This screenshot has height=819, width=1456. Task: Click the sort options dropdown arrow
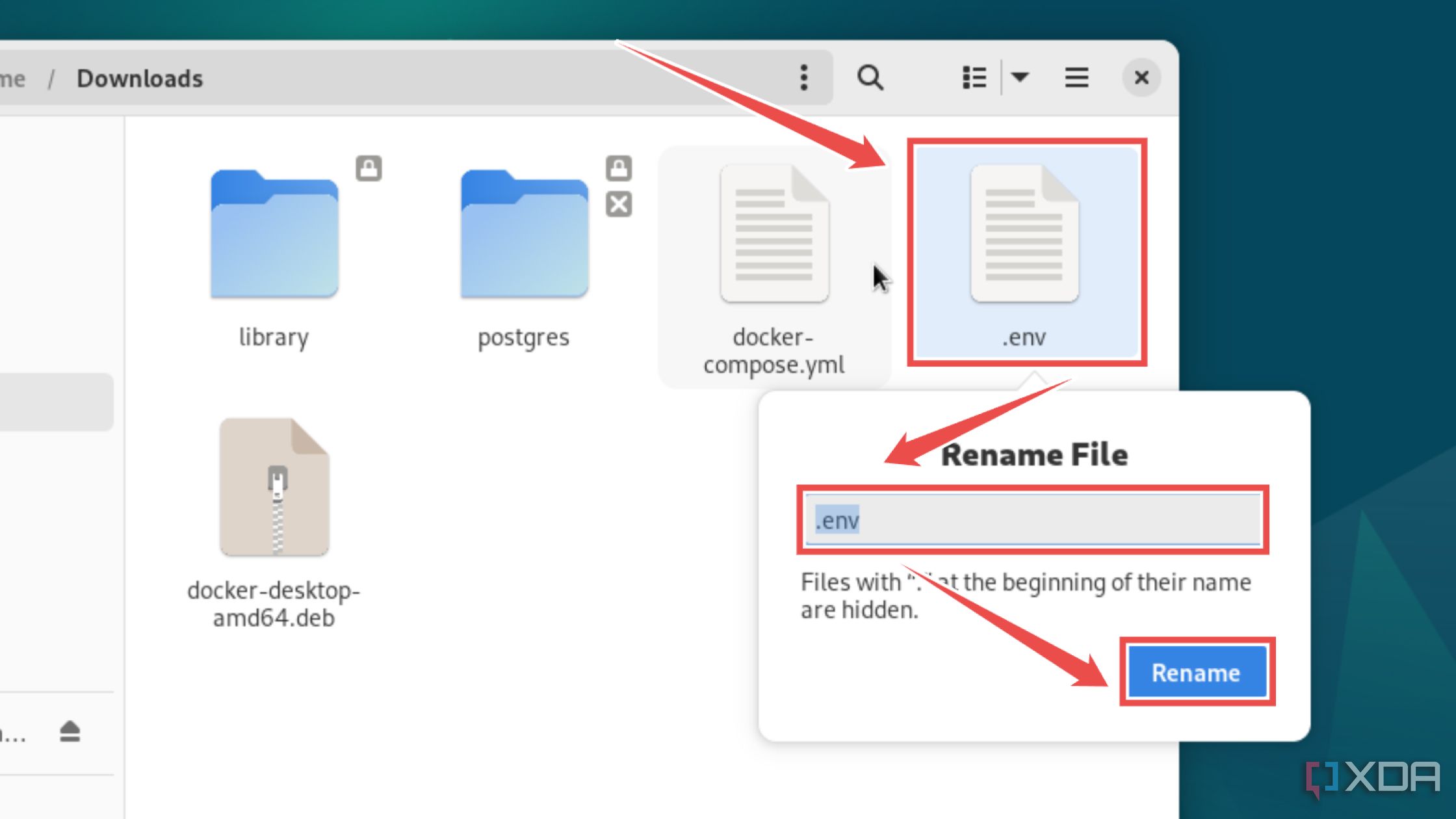coord(1020,77)
